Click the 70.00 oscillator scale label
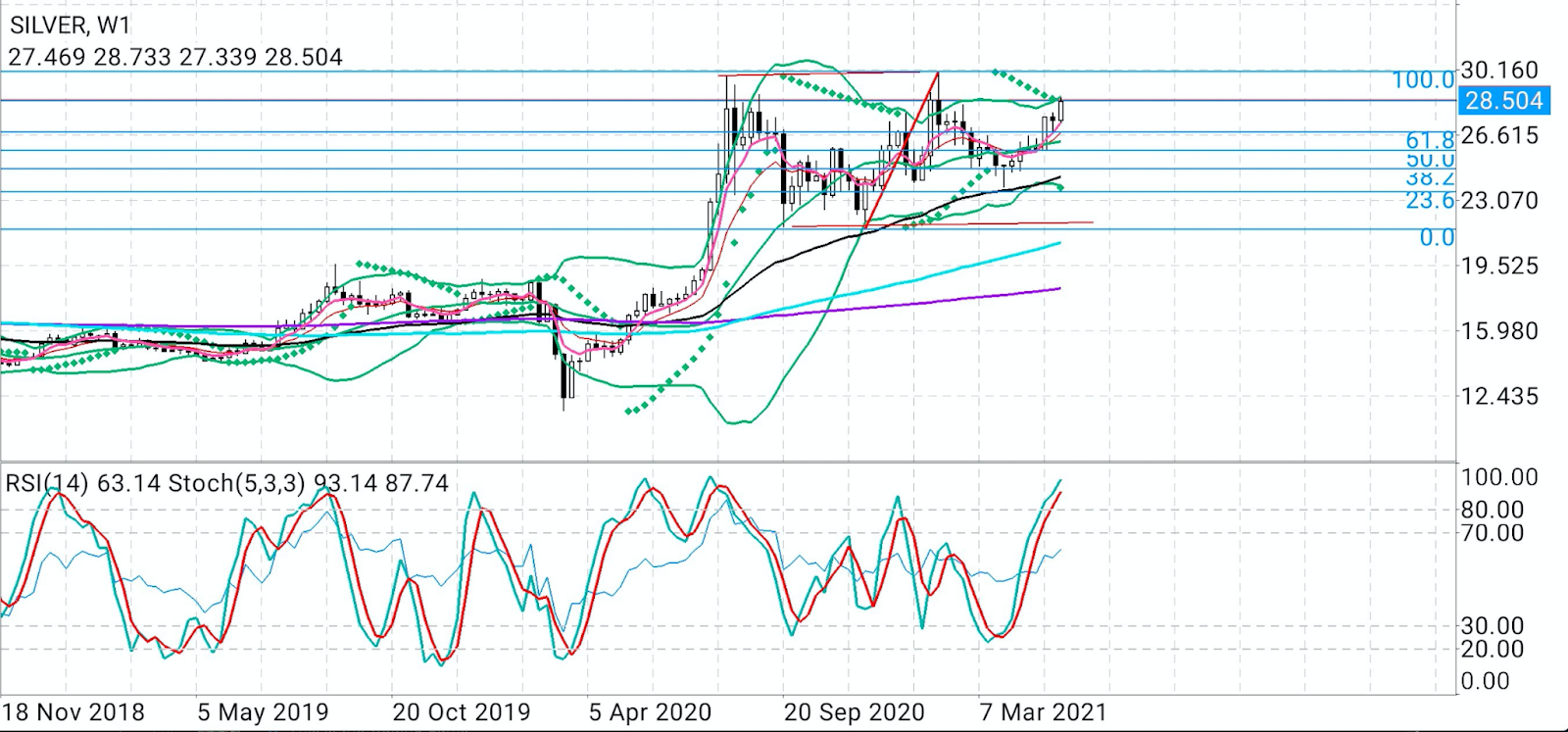Screen dimensions: 1568x732 tap(1493, 533)
